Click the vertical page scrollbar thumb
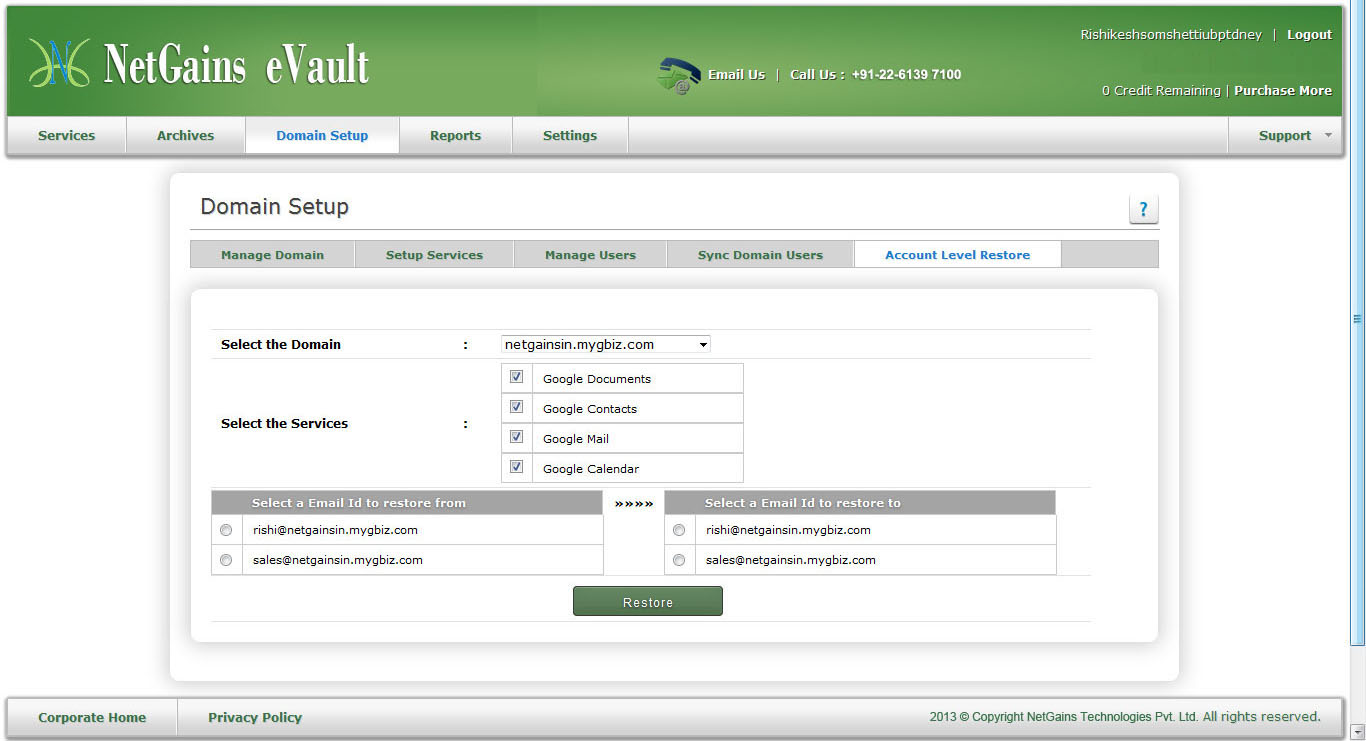Viewport: 1366px width, 741px height. [x=1357, y=320]
